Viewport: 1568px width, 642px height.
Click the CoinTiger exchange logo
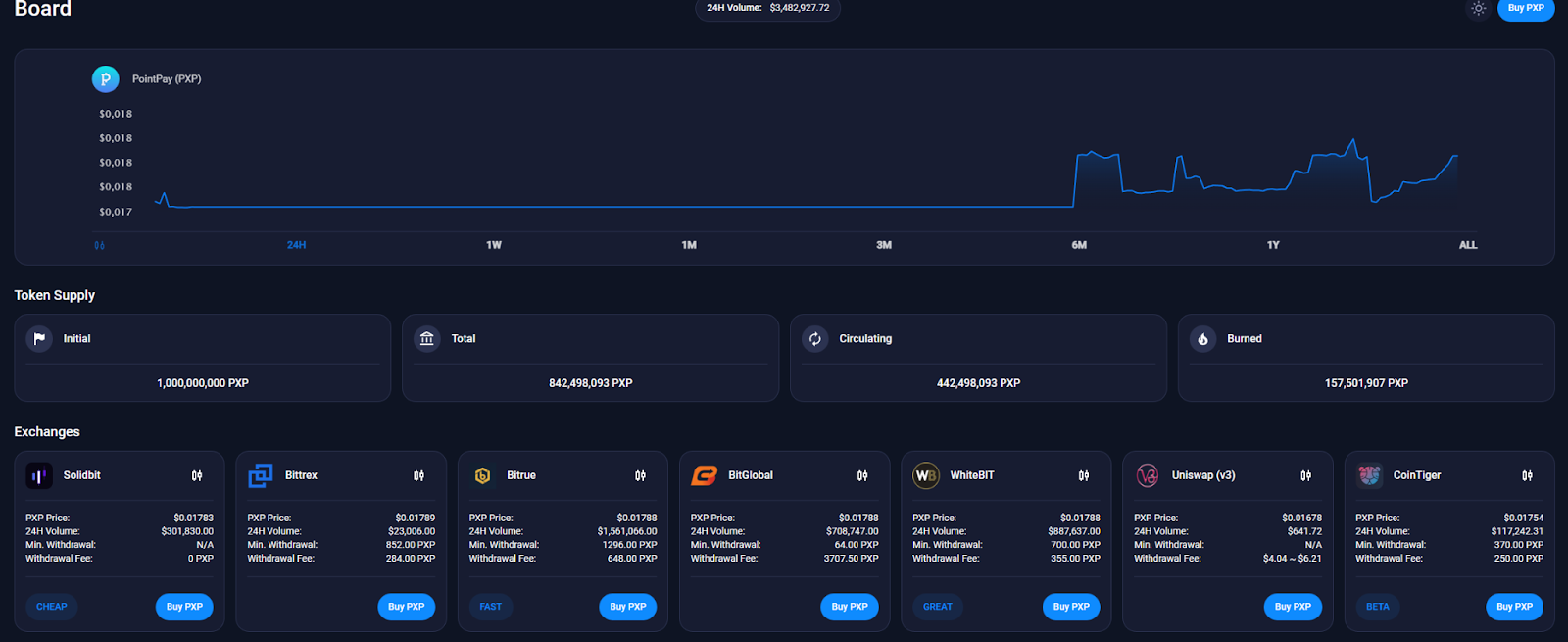tap(1369, 476)
